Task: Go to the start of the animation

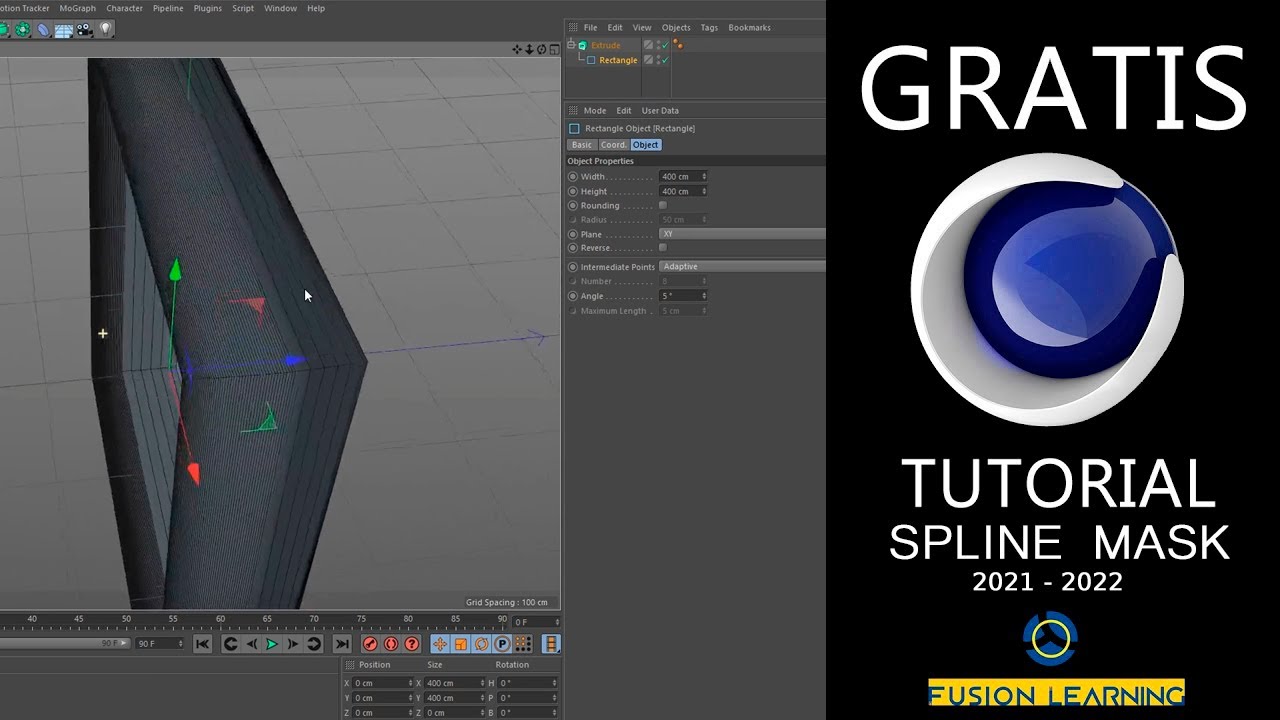Action: coord(203,644)
